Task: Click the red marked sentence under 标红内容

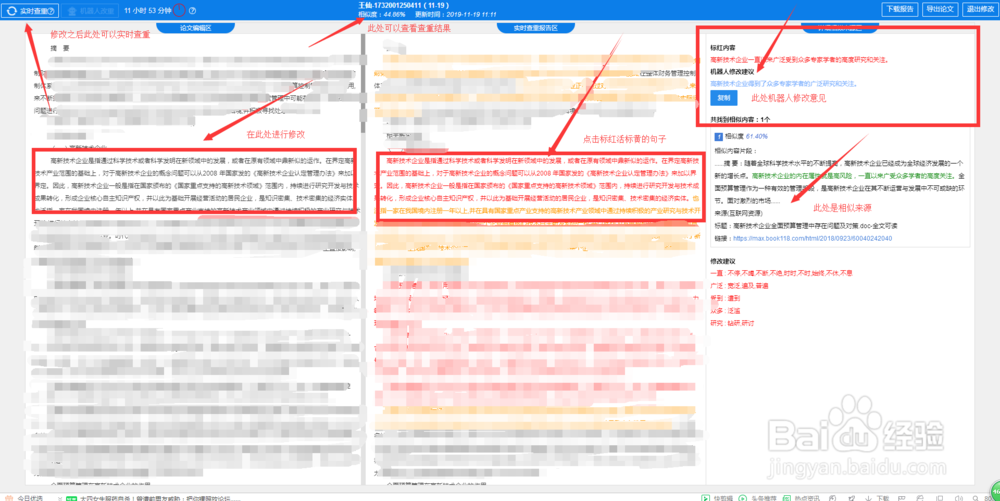Action: 799,59
